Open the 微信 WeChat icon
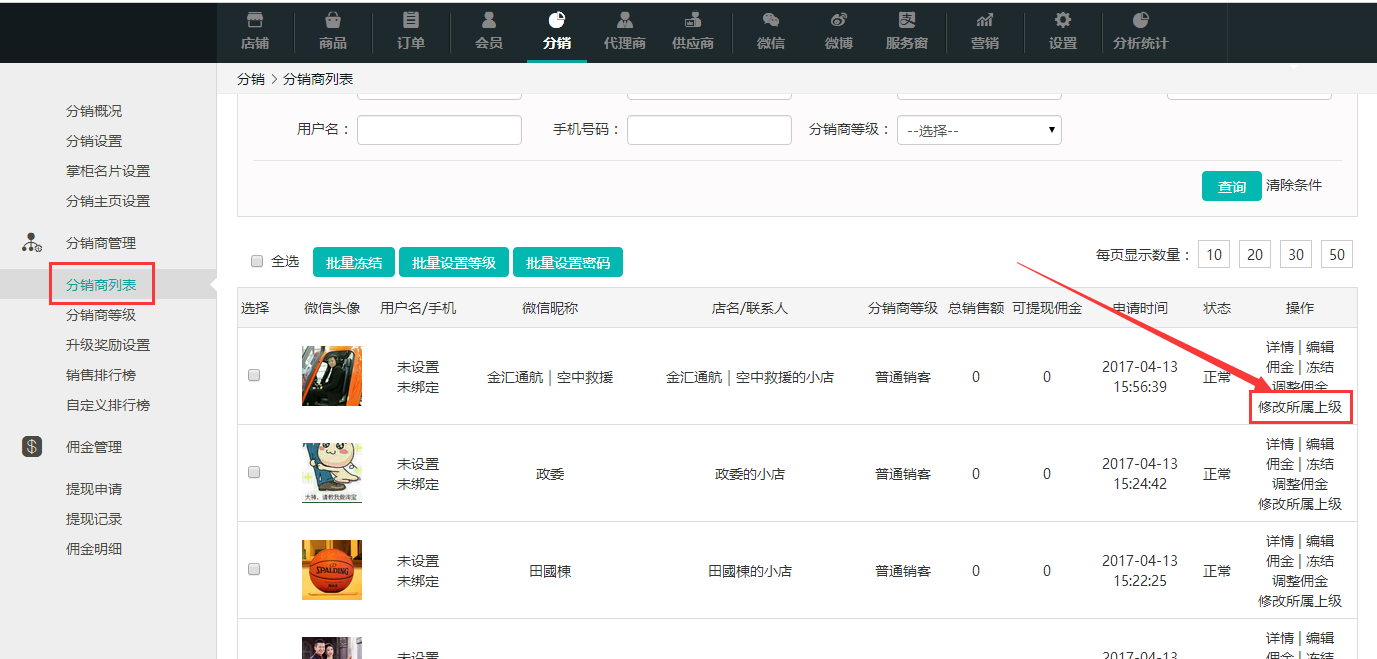 click(x=771, y=20)
